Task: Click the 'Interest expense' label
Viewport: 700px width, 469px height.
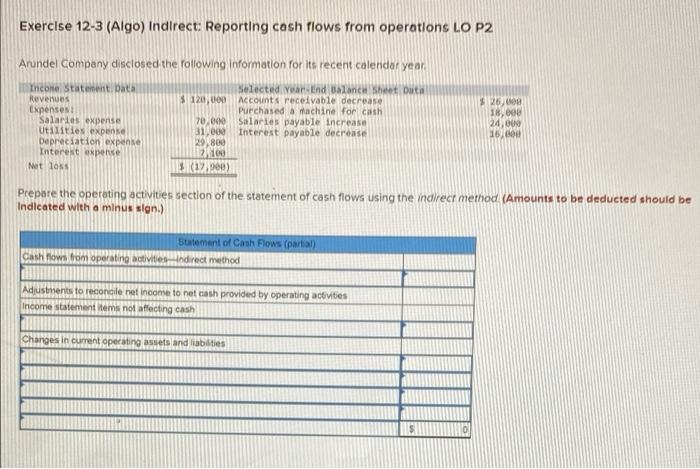Action: 80,152
